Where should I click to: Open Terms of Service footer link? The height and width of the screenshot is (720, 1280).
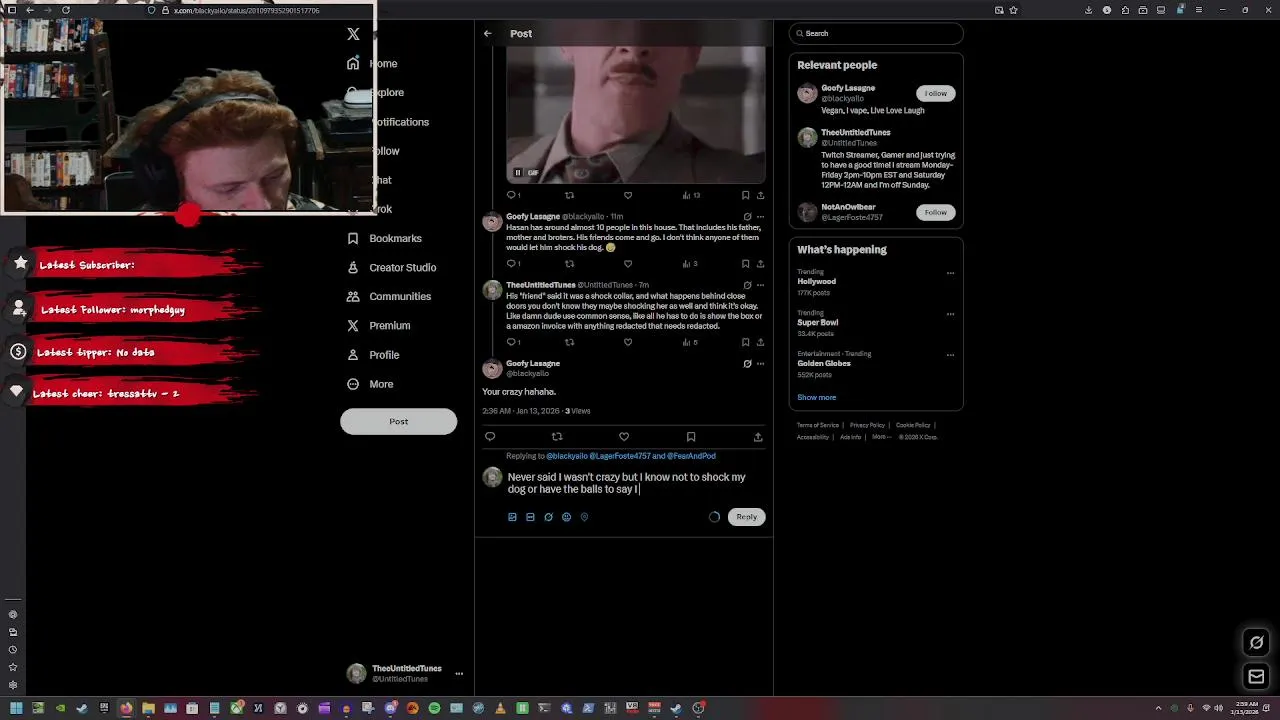click(x=818, y=425)
